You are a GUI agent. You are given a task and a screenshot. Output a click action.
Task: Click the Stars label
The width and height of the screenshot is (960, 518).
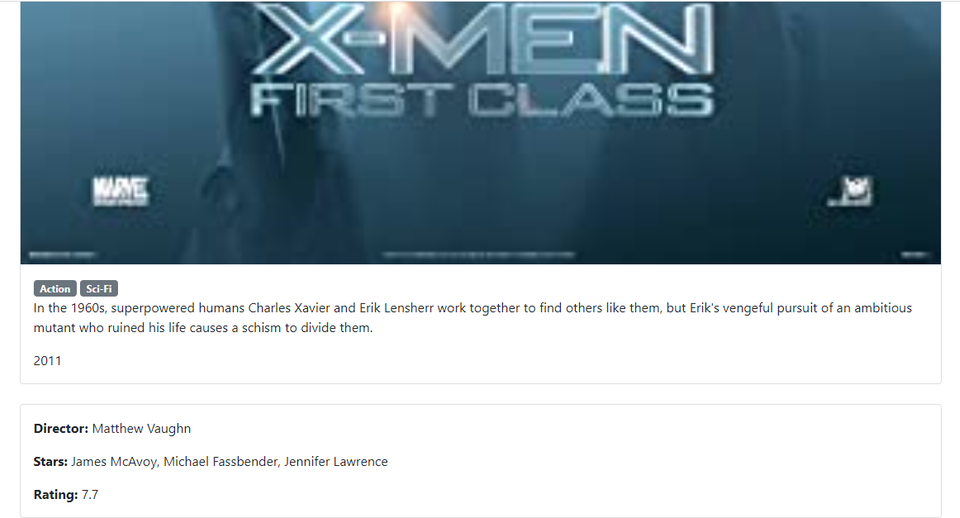click(x=50, y=462)
